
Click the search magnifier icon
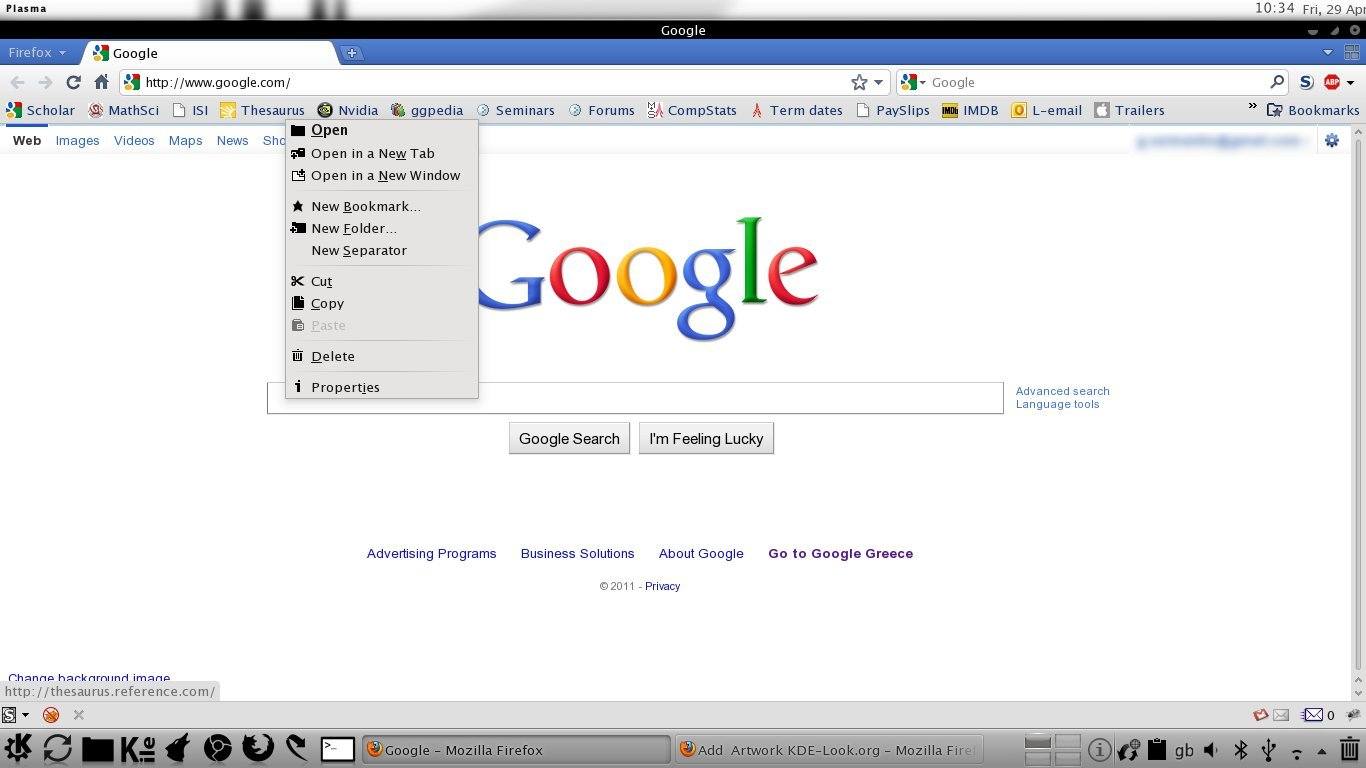tap(1277, 82)
